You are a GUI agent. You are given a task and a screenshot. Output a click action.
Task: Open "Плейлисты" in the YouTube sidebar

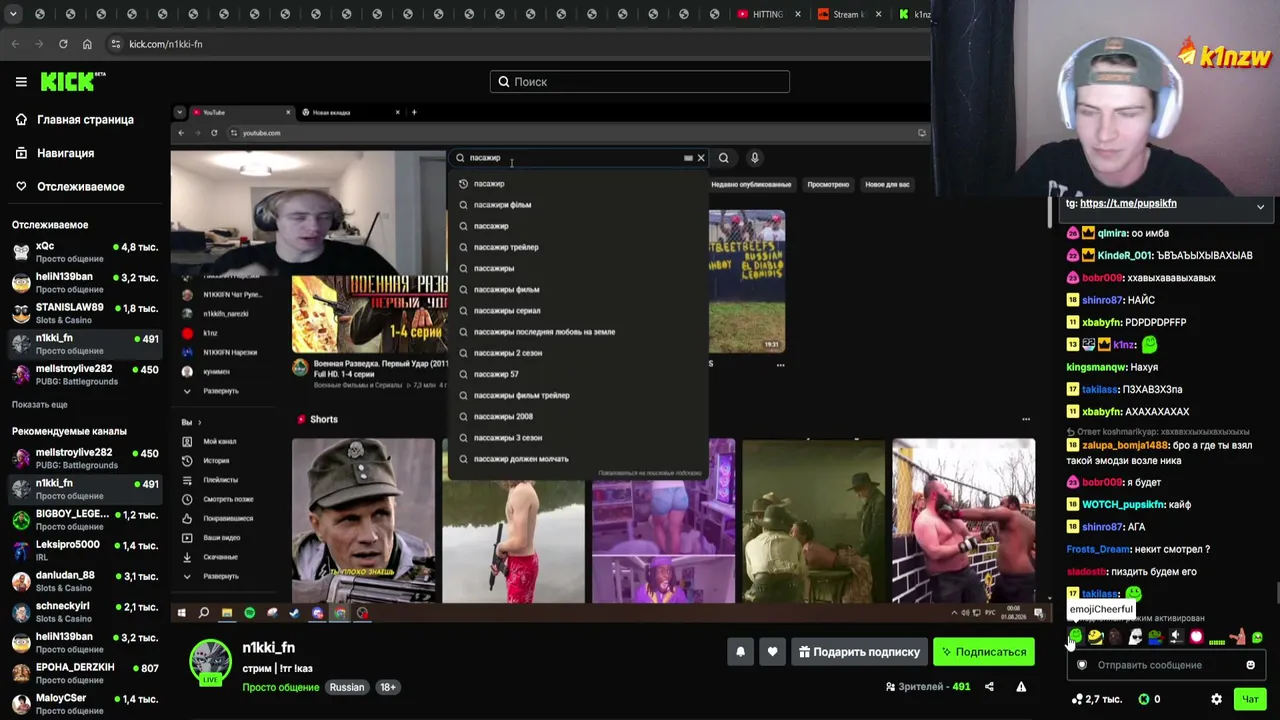212,480
